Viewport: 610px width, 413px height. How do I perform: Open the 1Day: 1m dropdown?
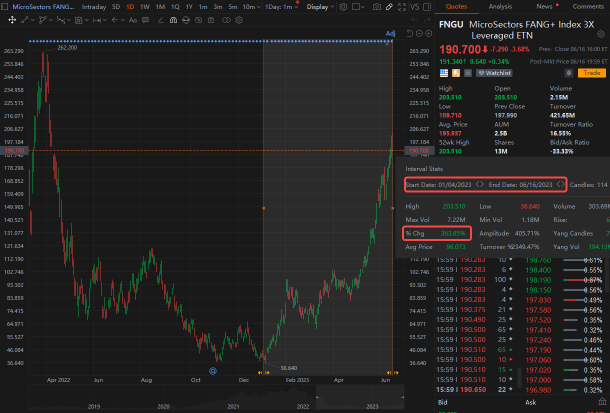coord(282,7)
